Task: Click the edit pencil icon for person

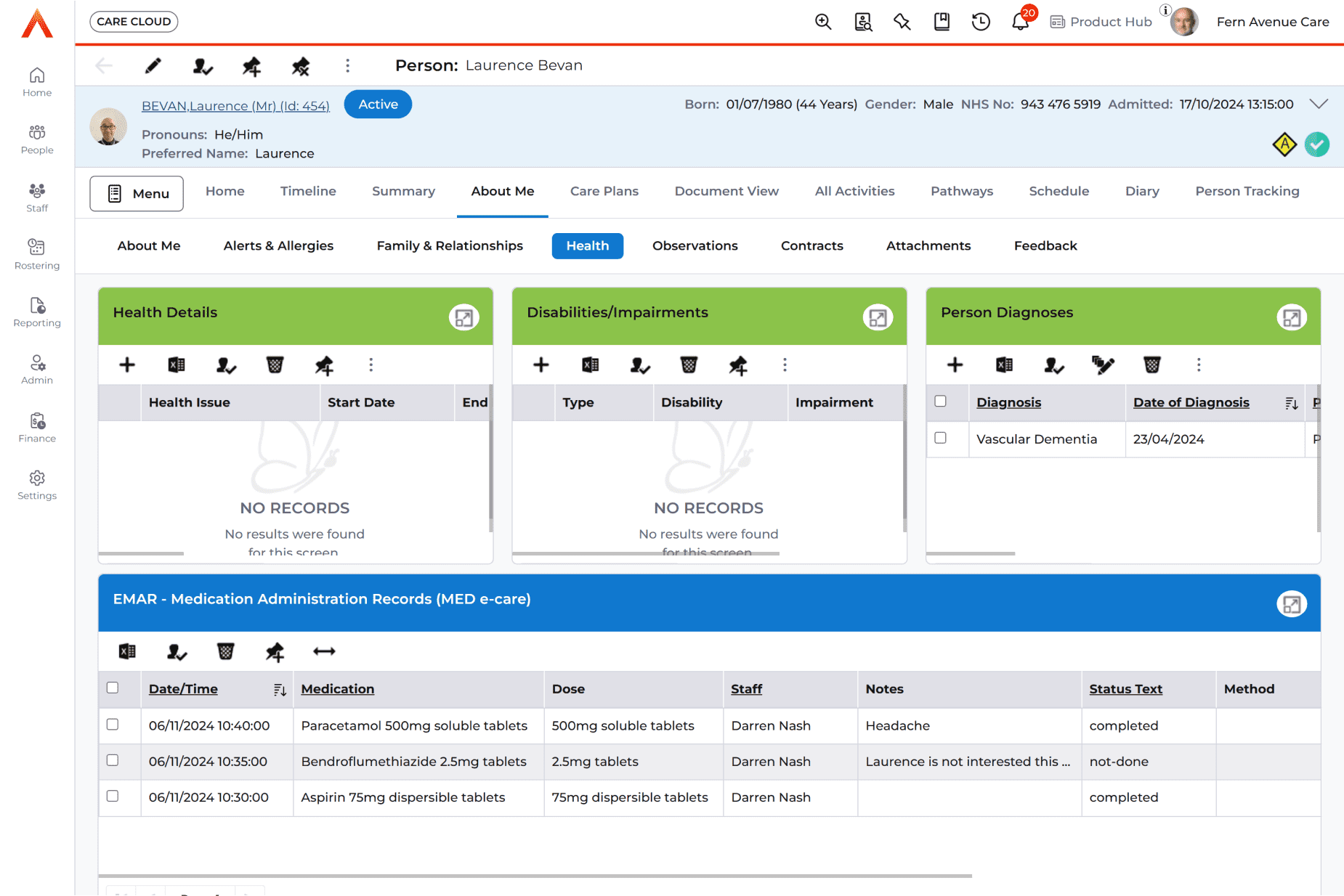Action: (153, 66)
